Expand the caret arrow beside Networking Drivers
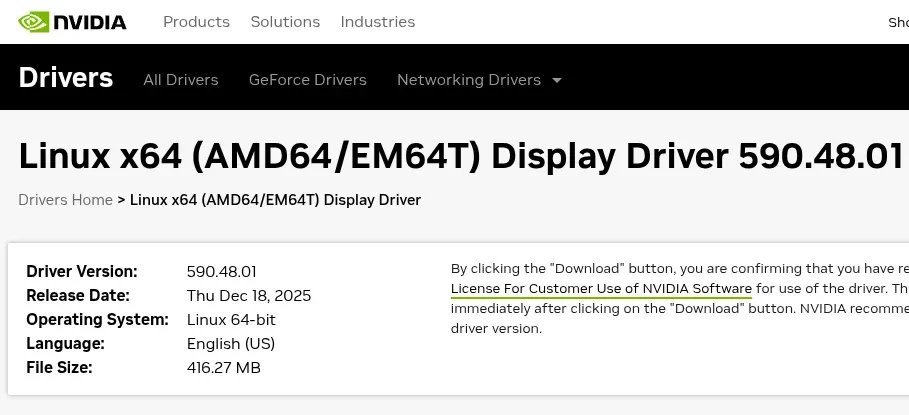This screenshot has width=909, height=415. click(557, 80)
